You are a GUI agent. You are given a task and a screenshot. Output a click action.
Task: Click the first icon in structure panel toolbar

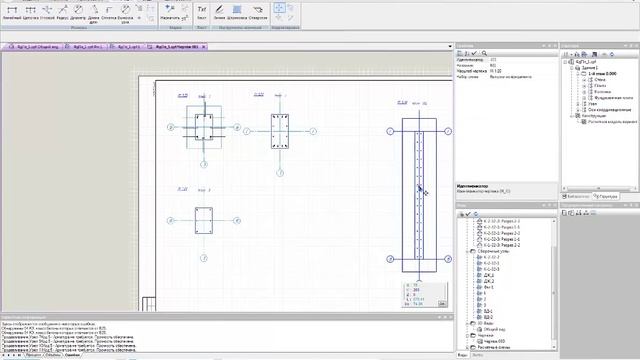(x=566, y=54)
